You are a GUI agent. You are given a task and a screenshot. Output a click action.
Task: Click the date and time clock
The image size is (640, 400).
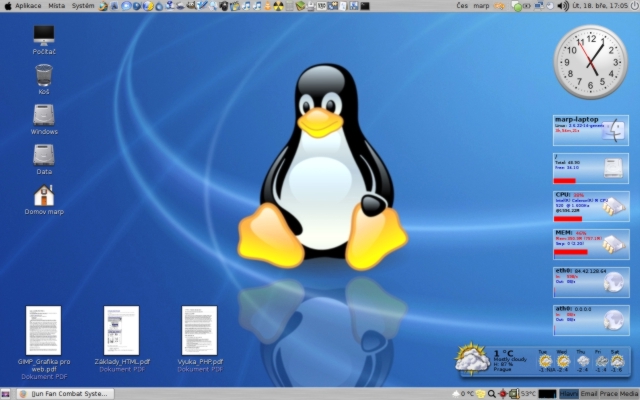tap(600, 6)
